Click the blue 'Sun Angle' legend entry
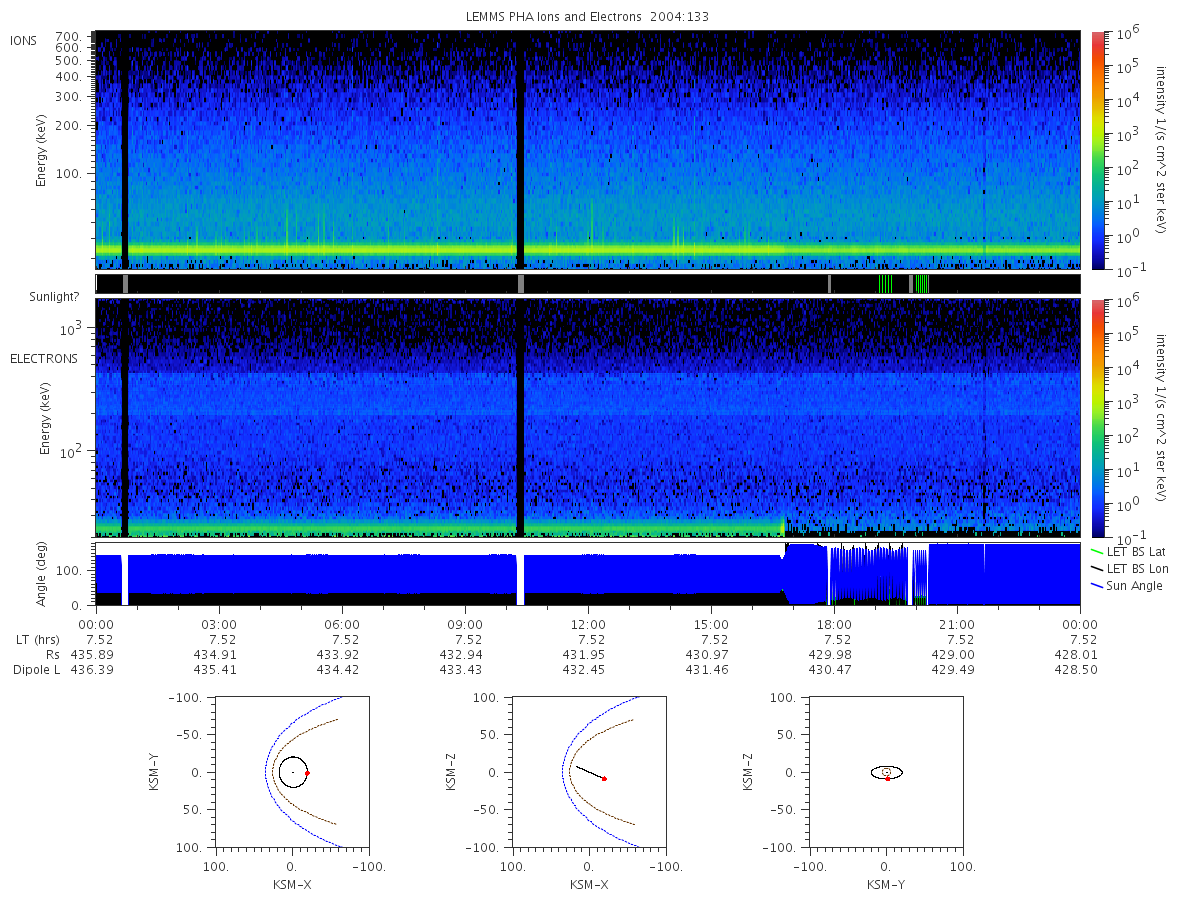1200x900 pixels. pyautogui.click(x=1127, y=585)
